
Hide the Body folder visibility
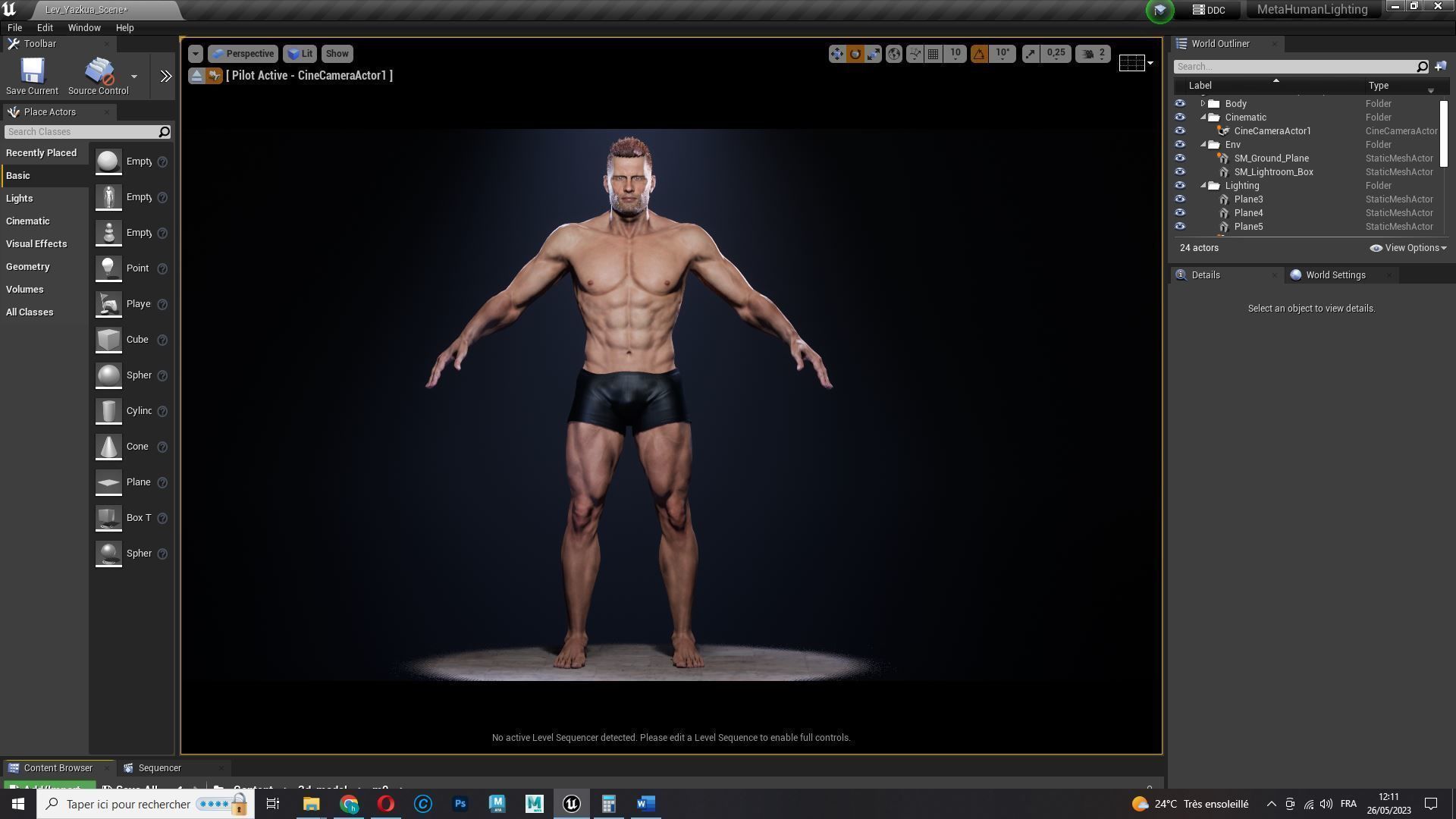point(1180,104)
